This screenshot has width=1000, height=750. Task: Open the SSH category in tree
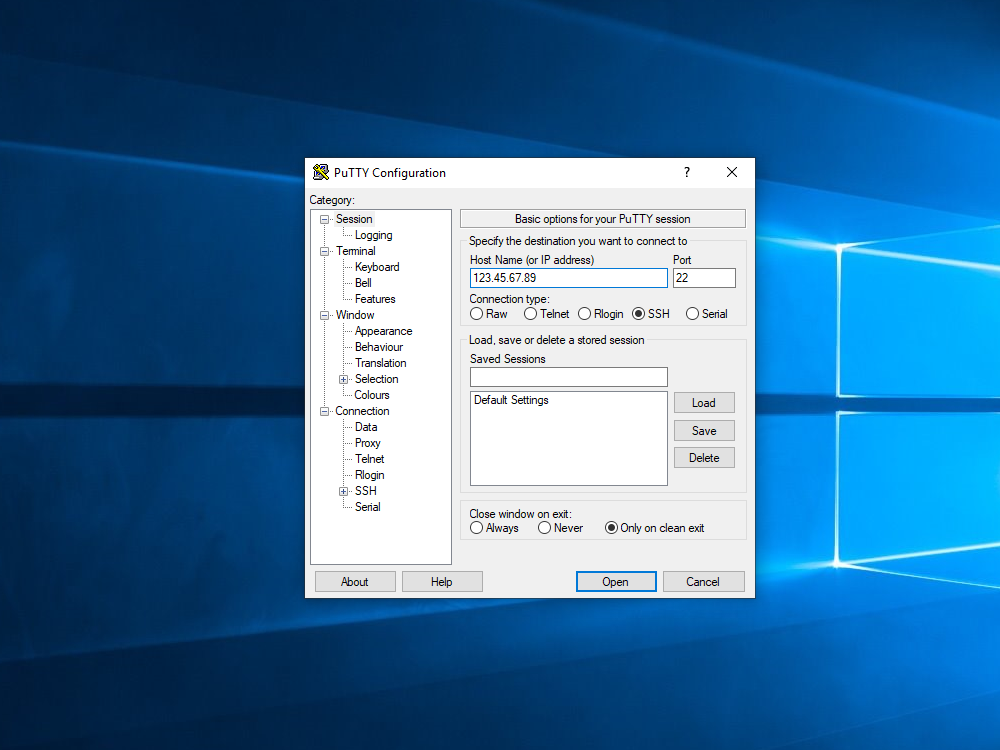[365, 490]
